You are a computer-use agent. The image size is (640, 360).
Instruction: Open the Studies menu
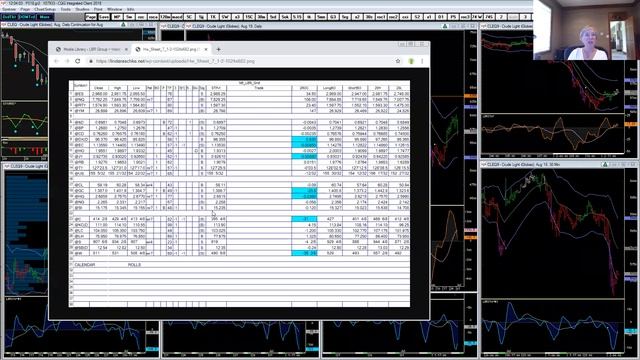pyautogui.click(x=82, y=9)
